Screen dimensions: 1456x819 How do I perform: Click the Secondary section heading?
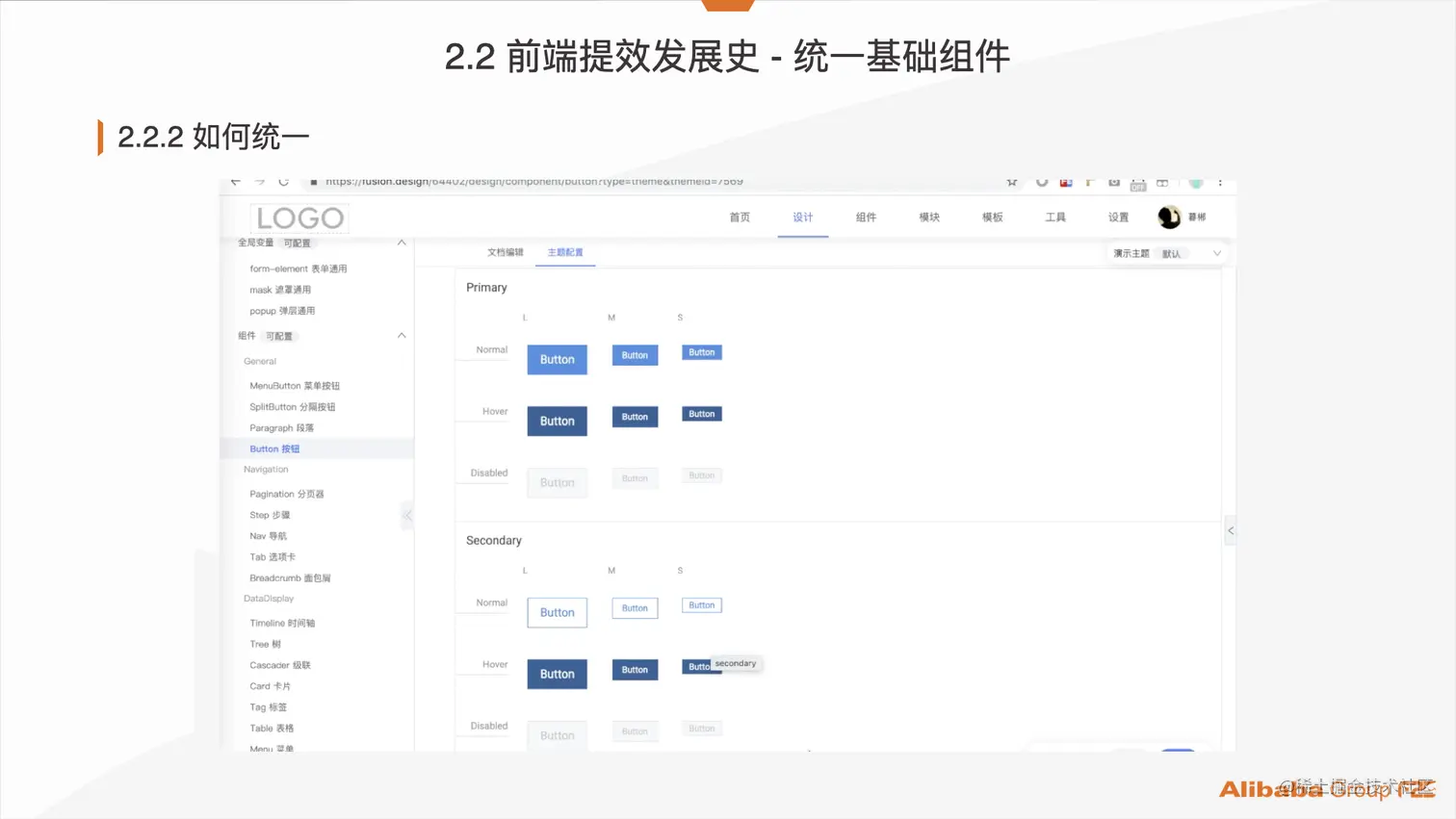tap(494, 541)
